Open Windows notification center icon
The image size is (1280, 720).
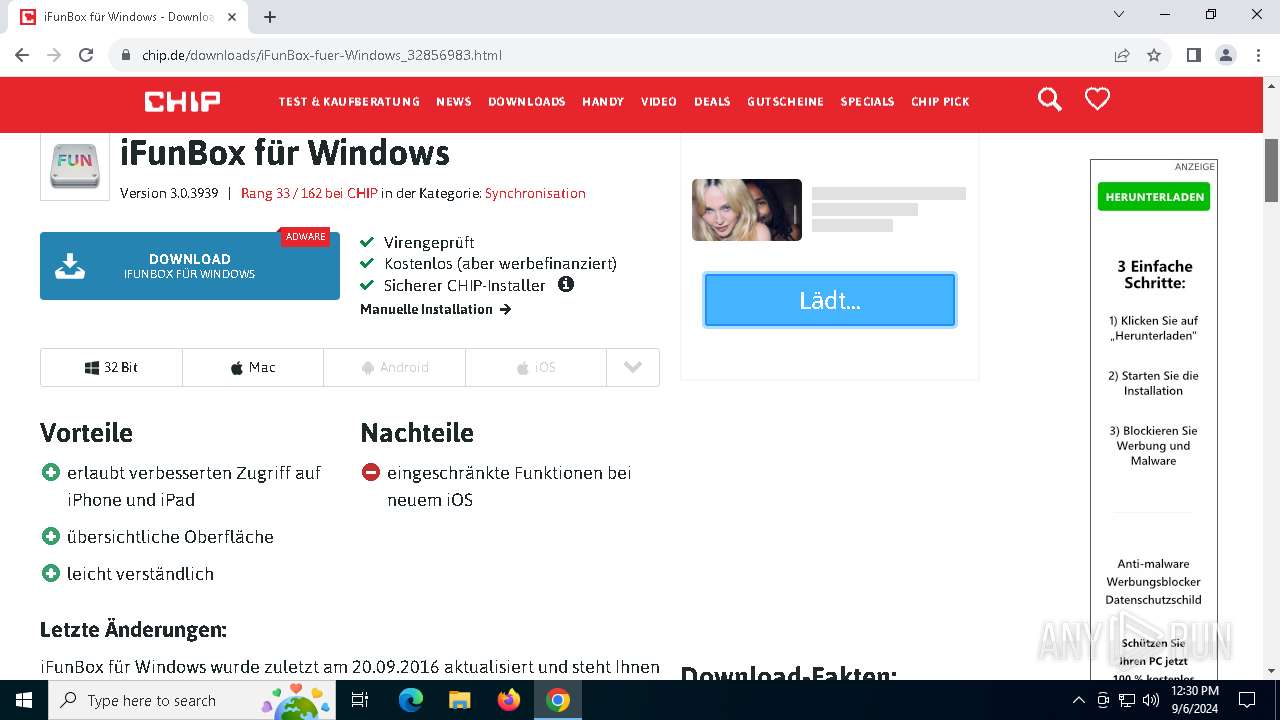pyautogui.click(x=1247, y=700)
